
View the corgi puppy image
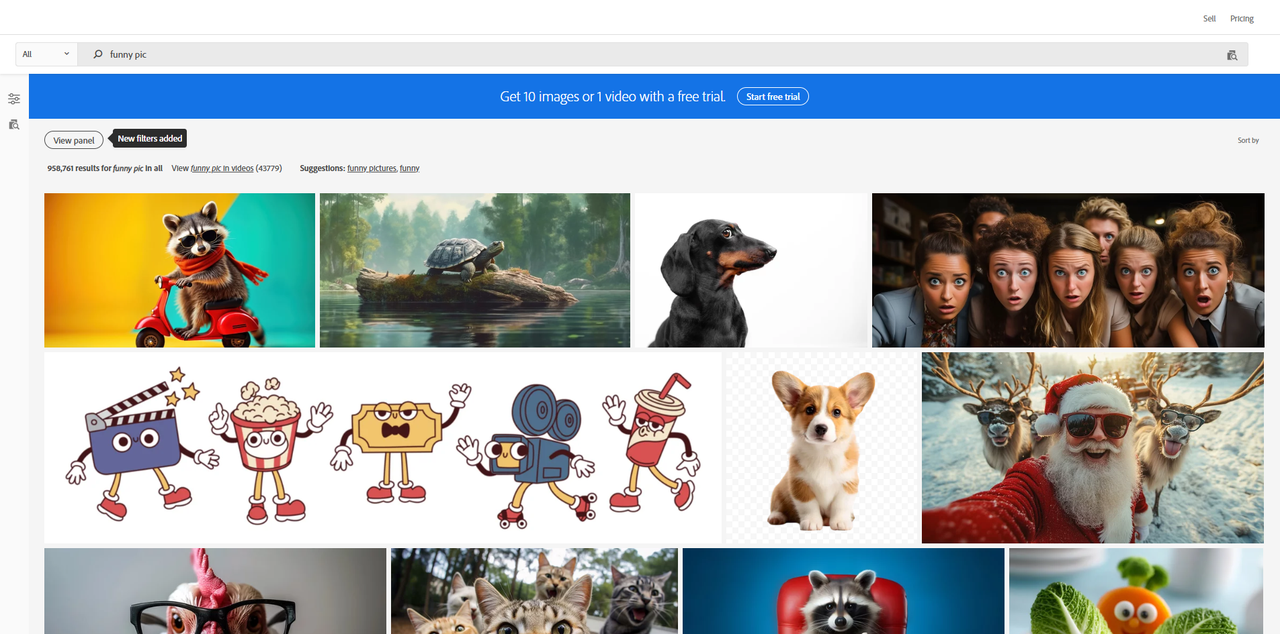pos(820,447)
